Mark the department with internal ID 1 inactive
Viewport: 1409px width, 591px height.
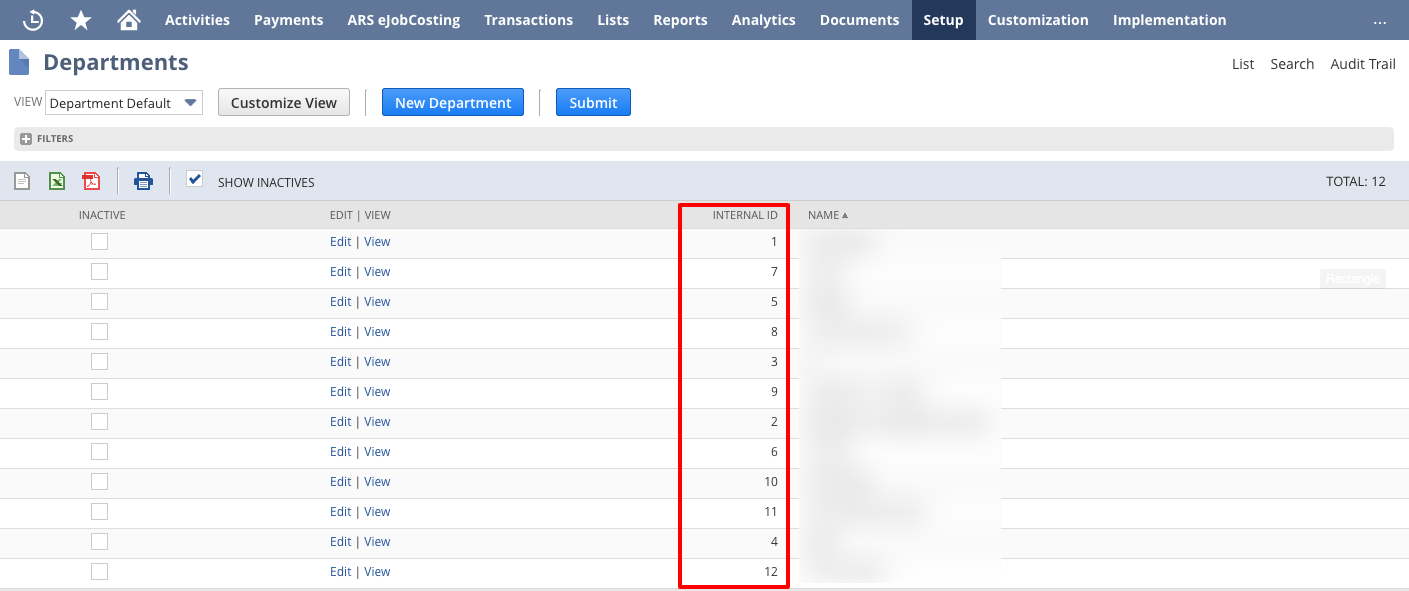pos(99,241)
